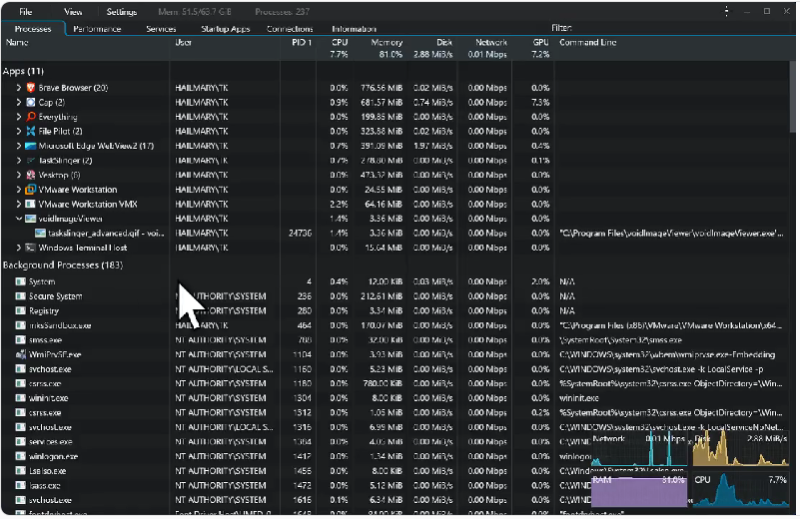Click the WmiPrvSE.exe process icon
The height and width of the screenshot is (519, 800).
pos(20,354)
